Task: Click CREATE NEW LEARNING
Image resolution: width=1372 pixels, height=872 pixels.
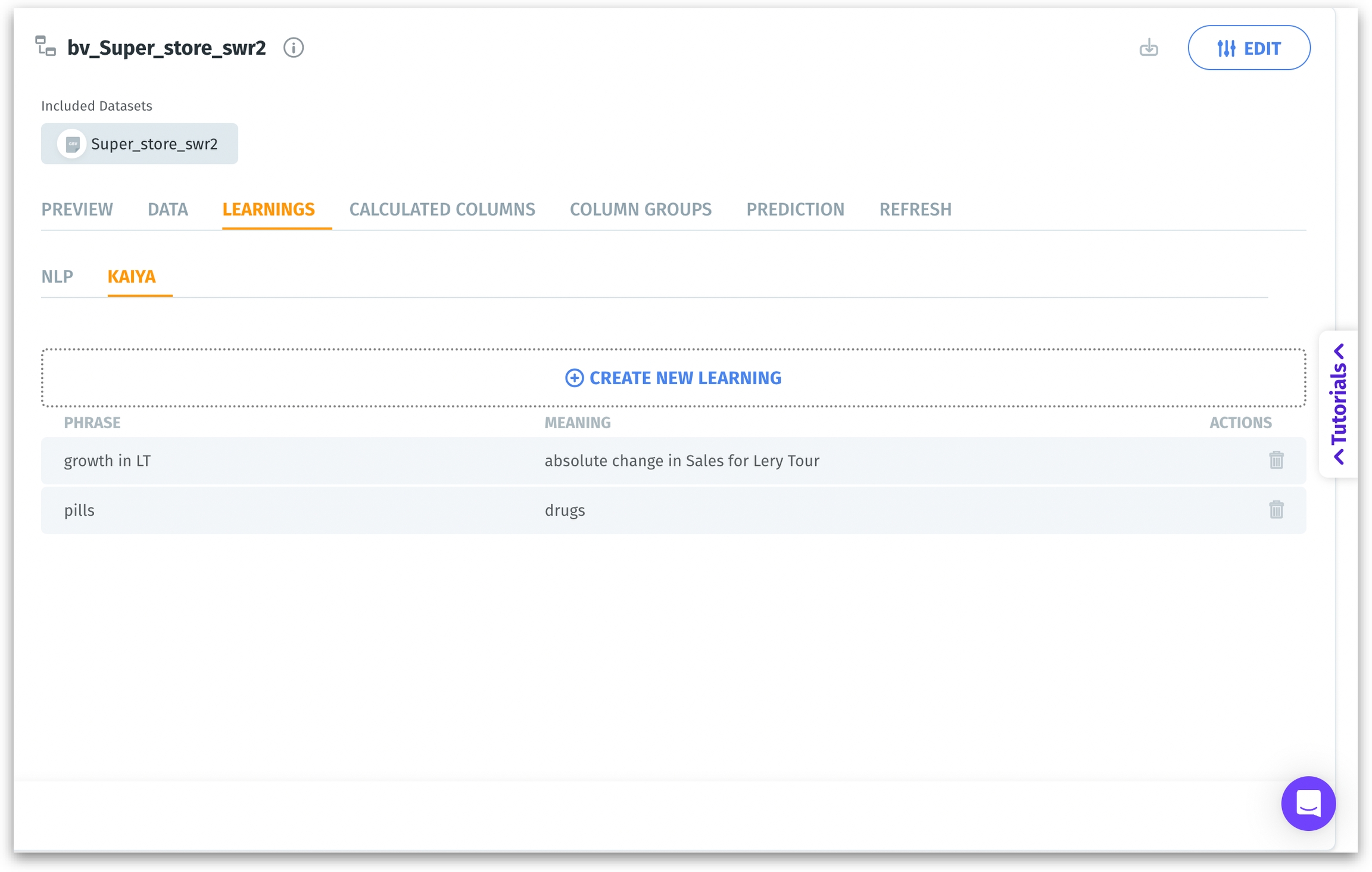Action: (685, 378)
